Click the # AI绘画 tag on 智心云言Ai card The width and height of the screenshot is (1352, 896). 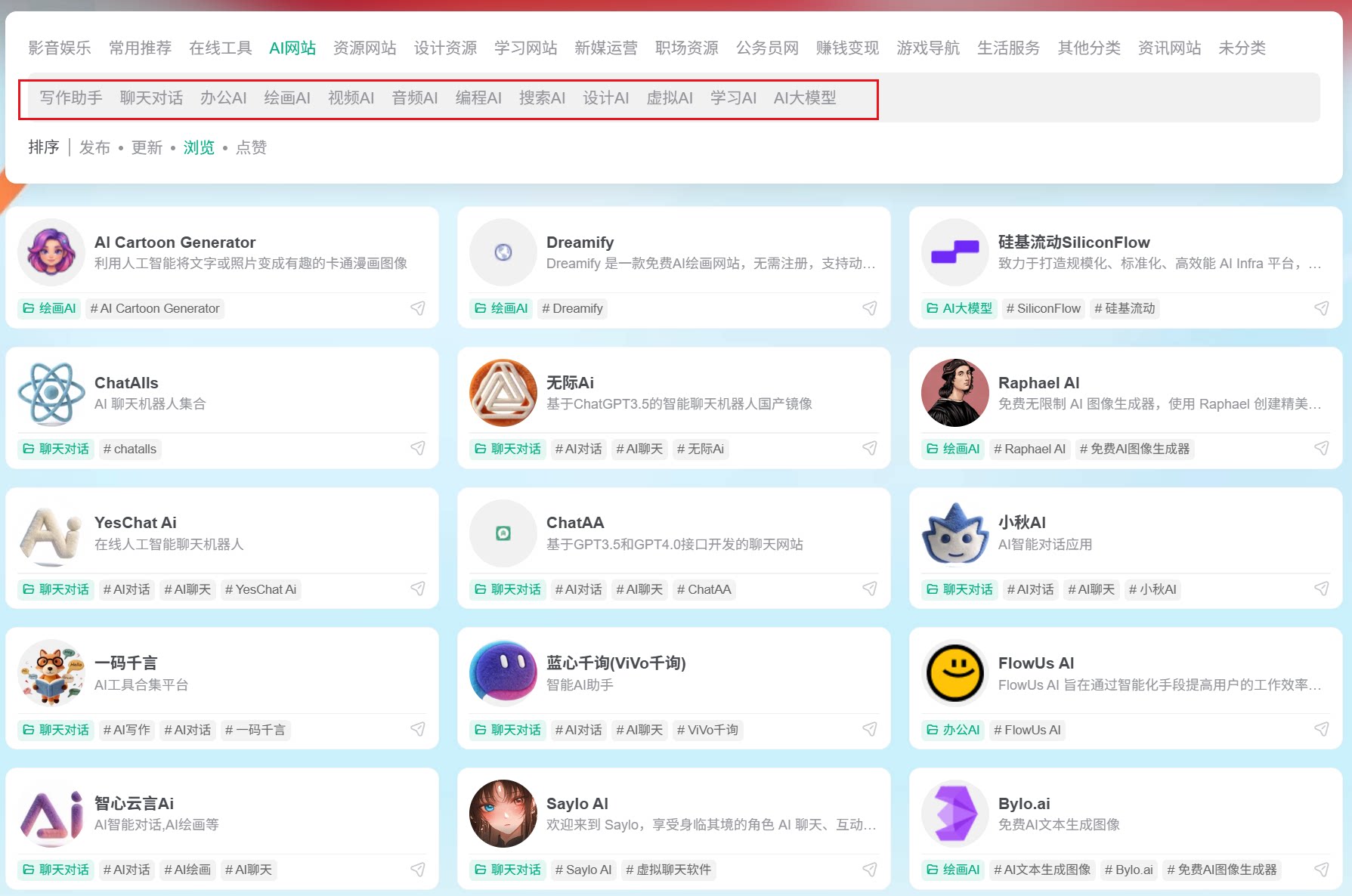click(x=187, y=870)
